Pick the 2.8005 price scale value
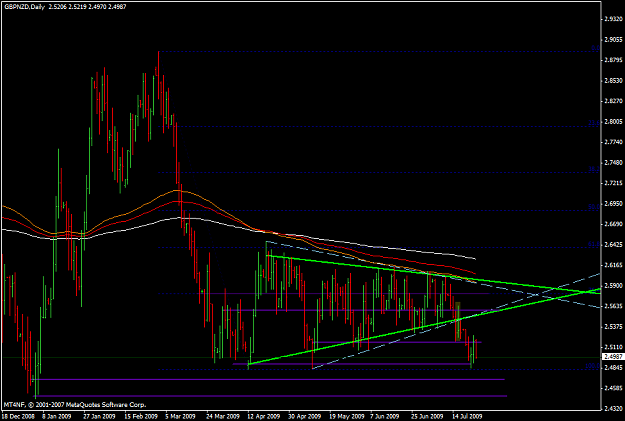 (613, 122)
